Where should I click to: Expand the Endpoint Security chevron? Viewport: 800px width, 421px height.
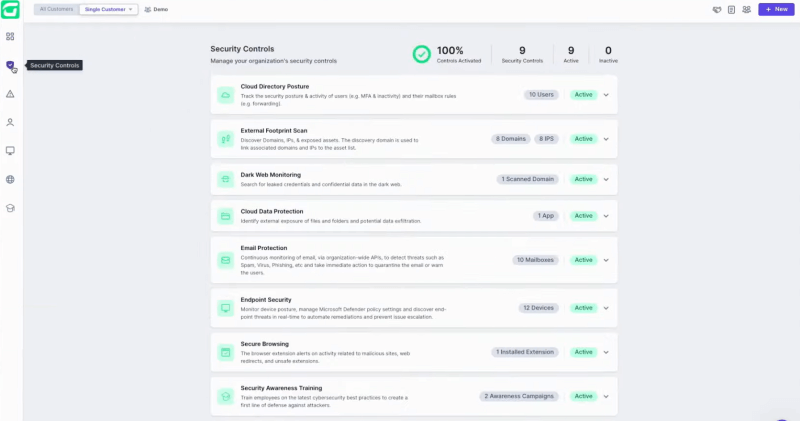606,308
